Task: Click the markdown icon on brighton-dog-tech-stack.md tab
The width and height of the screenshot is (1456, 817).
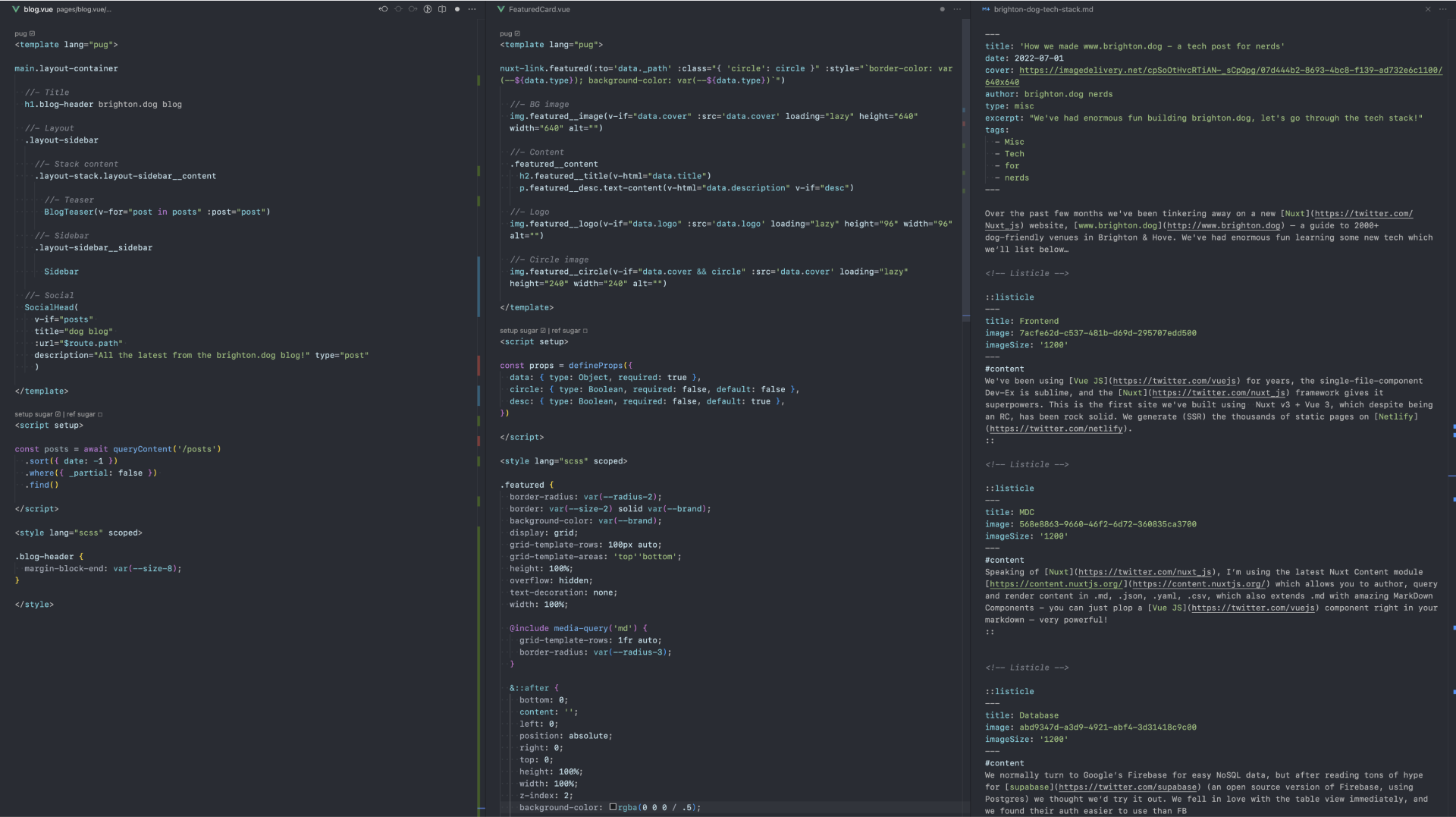Action: tap(986, 9)
